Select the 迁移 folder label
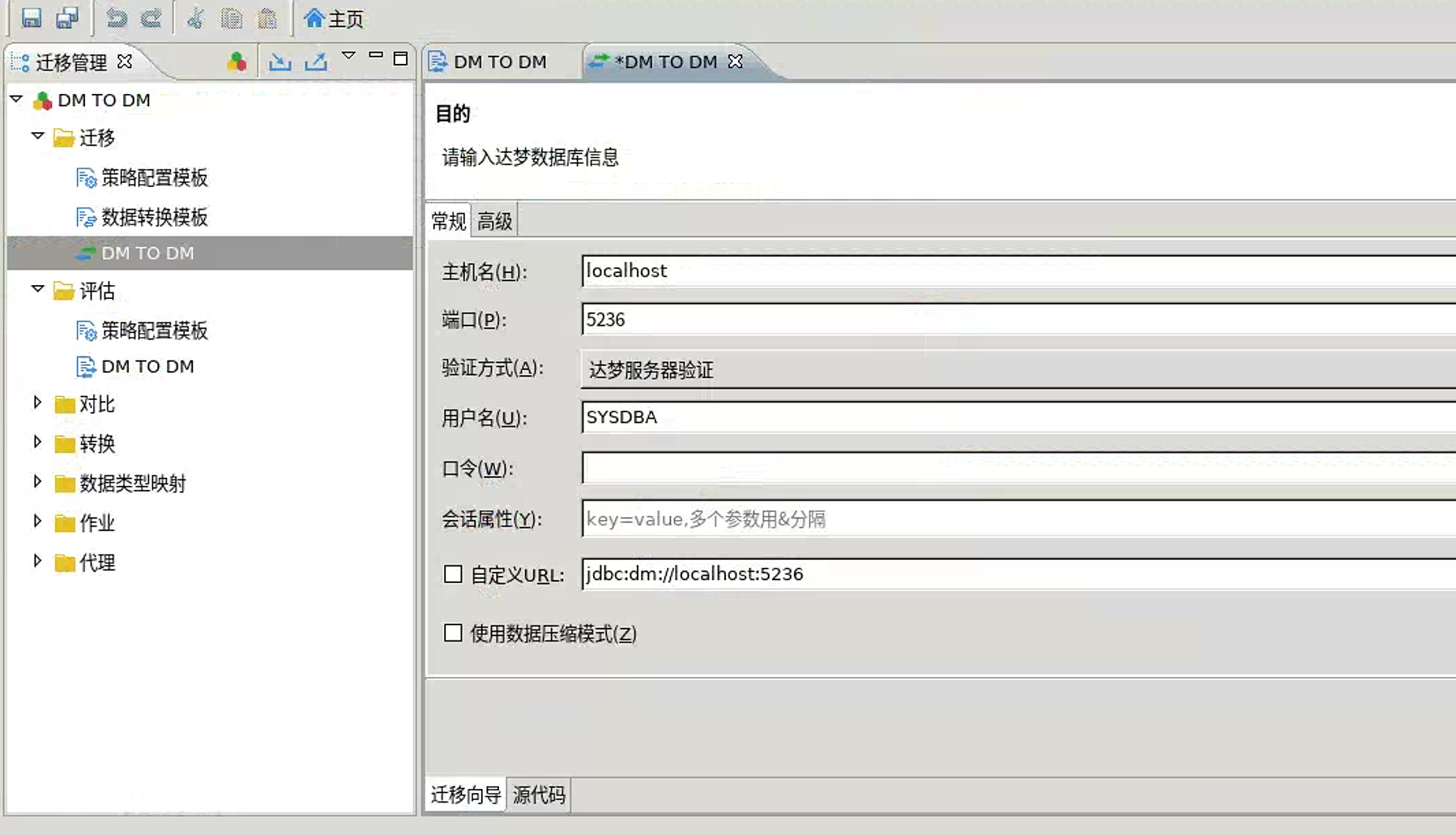Viewport: 1456px width, 835px height. click(97, 138)
